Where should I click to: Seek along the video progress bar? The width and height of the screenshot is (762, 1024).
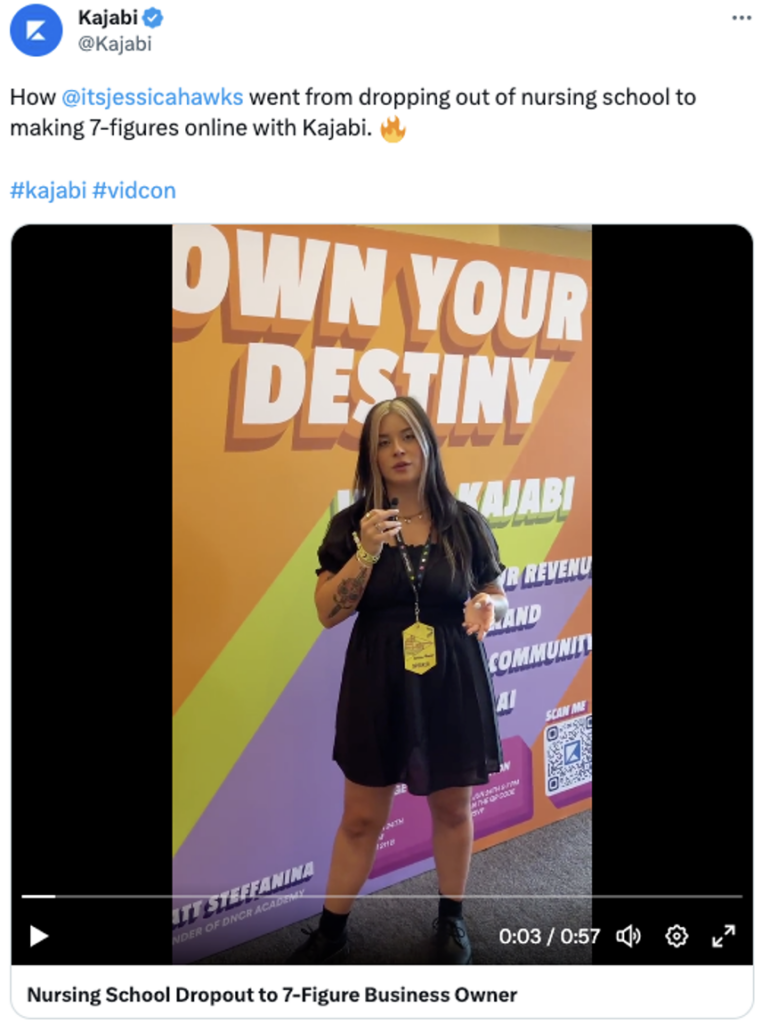(x=382, y=897)
